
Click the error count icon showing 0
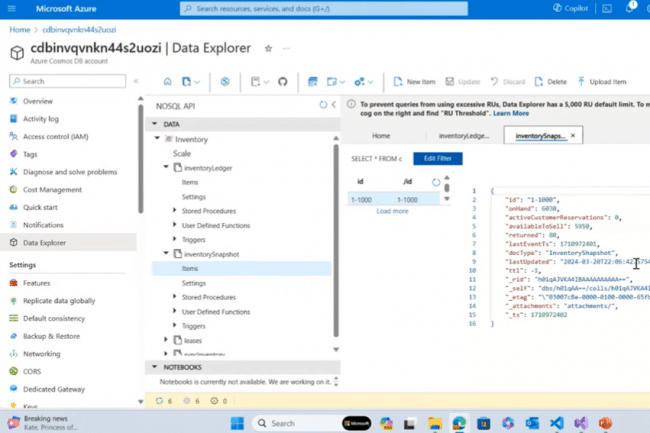tap(214, 401)
